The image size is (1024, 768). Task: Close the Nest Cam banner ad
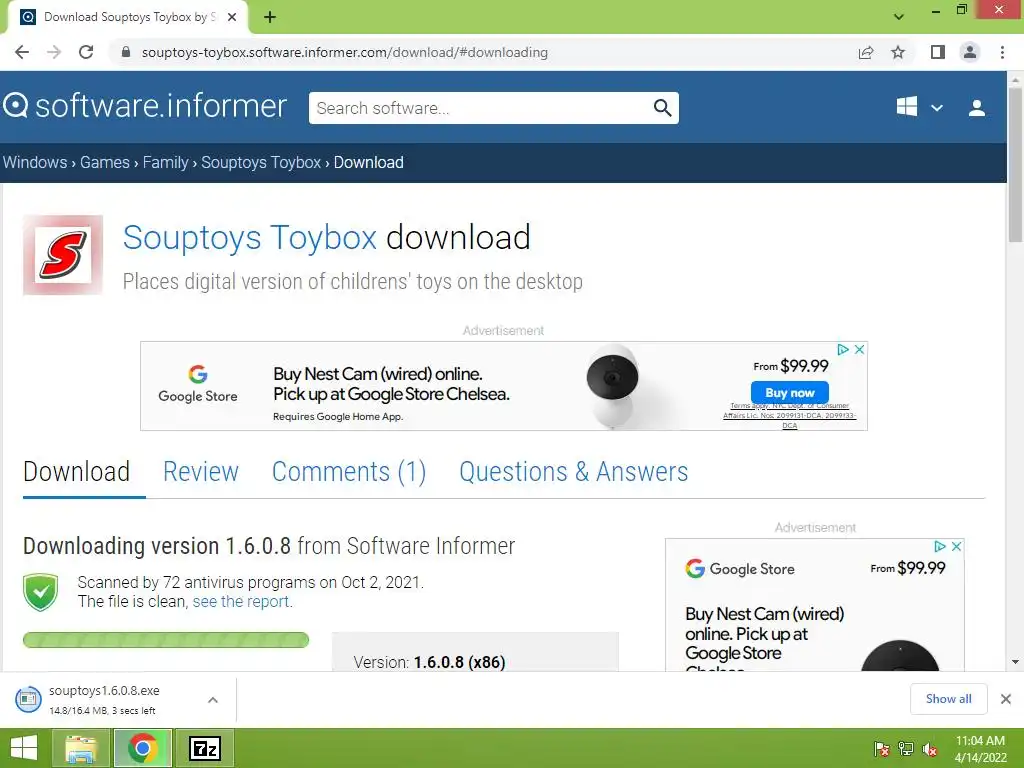coord(860,349)
